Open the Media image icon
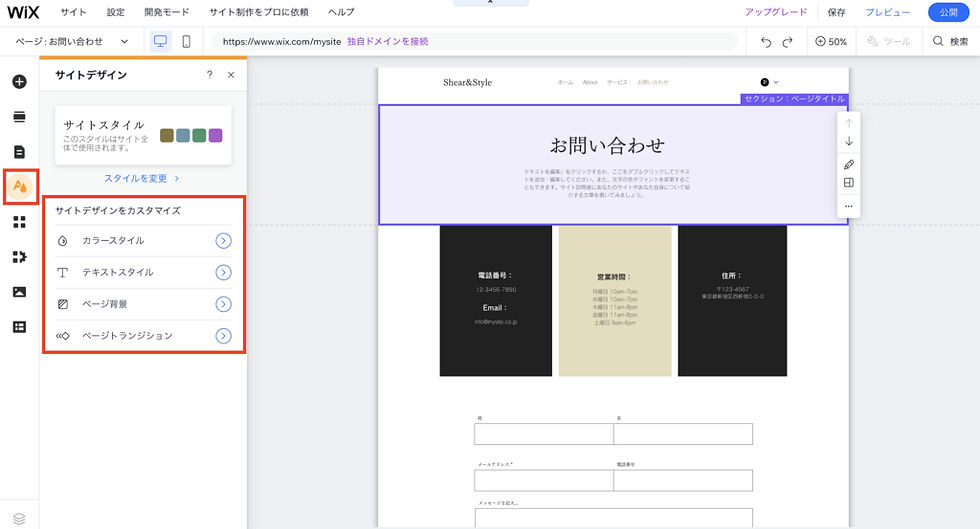The width and height of the screenshot is (980, 529). [19, 292]
